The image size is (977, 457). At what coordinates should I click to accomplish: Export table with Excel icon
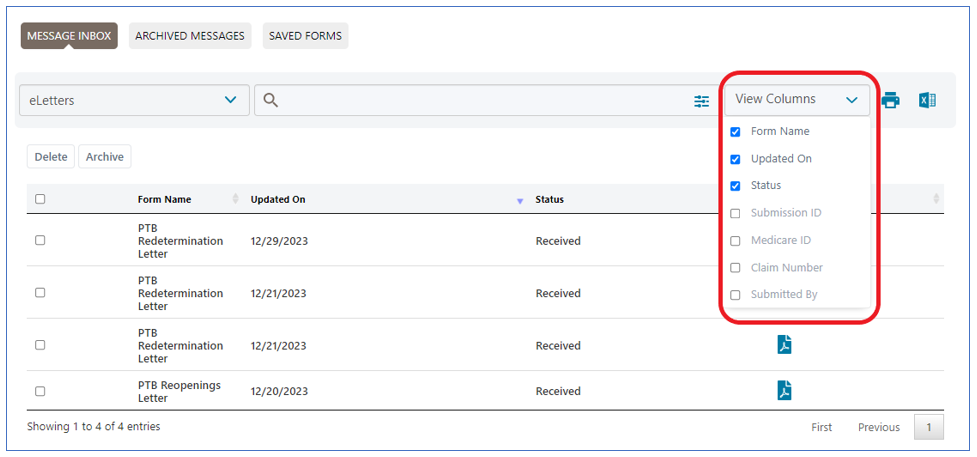(x=927, y=100)
